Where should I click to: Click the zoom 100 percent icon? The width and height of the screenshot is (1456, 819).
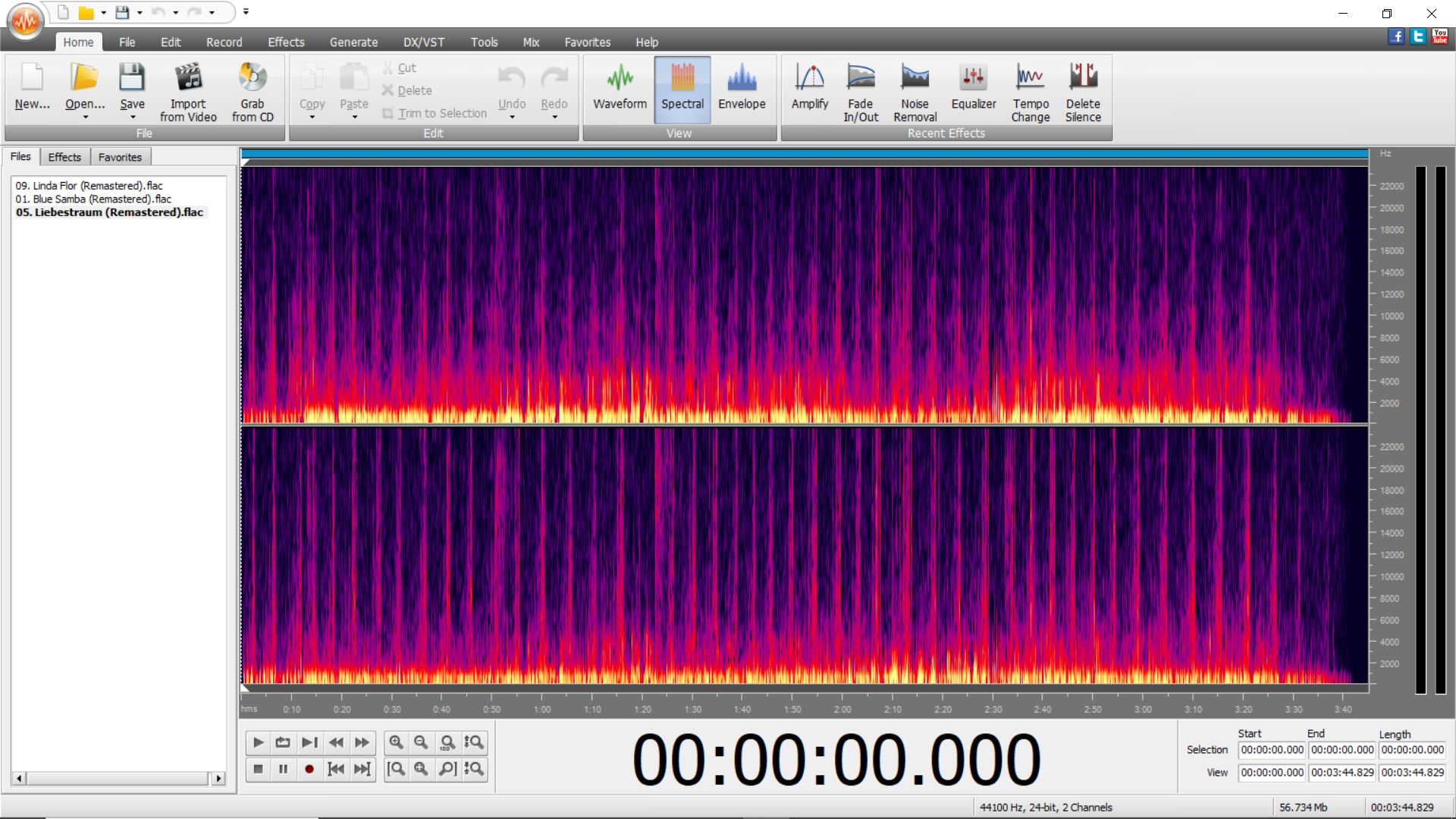pyautogui.click(x=447, y=742)
